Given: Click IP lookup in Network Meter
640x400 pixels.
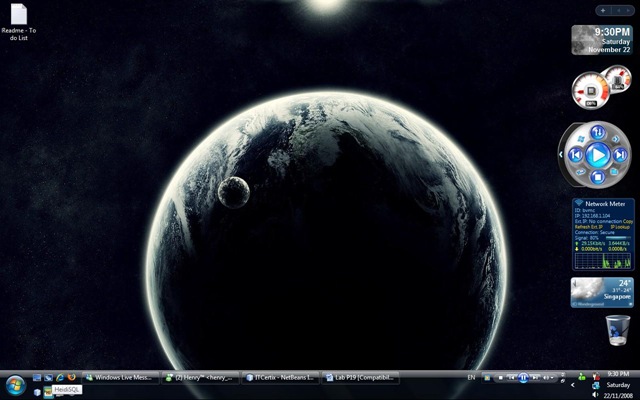Looking at the screenshot, I should click(620, 227).
